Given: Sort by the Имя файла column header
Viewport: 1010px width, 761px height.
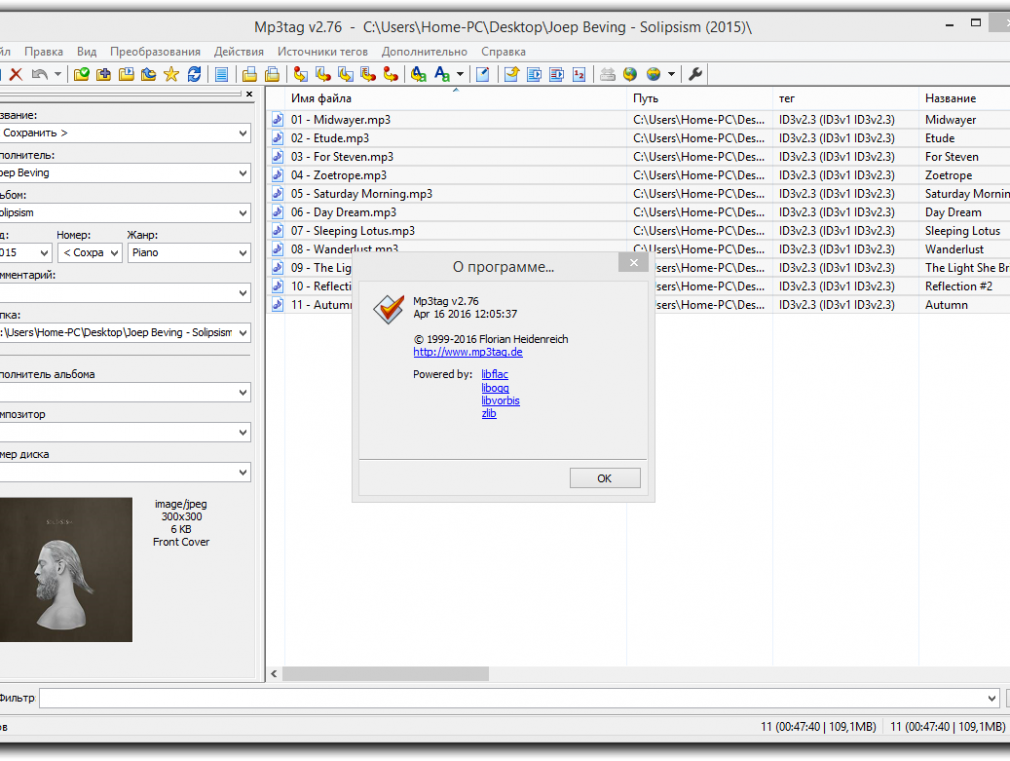Looking at the screenshot, I should pos(456,99).
